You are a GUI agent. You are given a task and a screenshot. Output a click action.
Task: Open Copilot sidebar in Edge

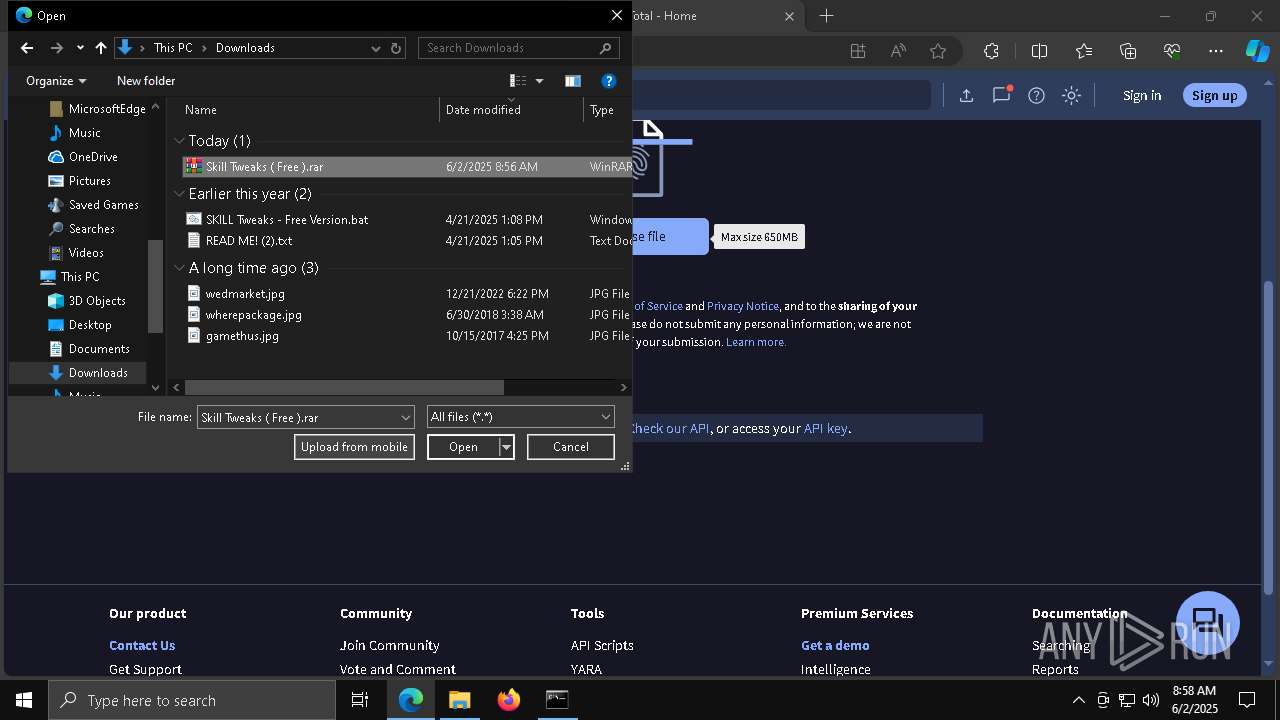coord(1257,51)
